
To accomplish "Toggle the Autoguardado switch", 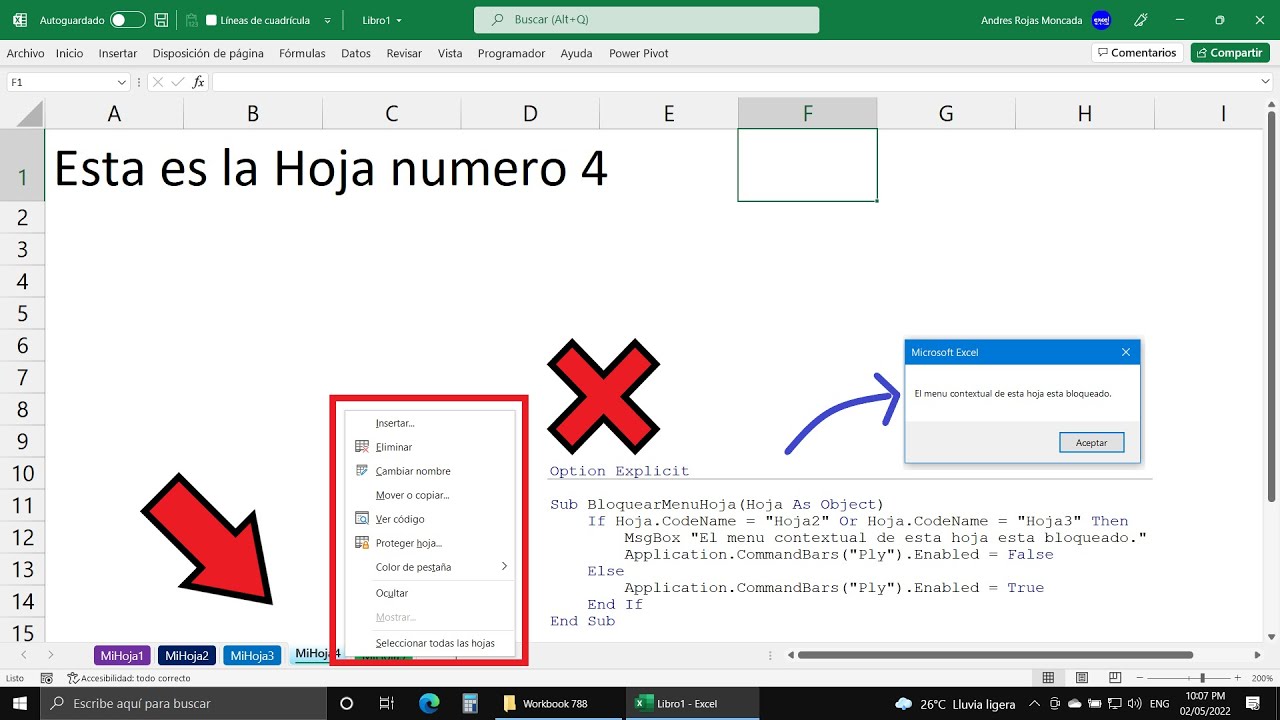I will coord(127,20).
